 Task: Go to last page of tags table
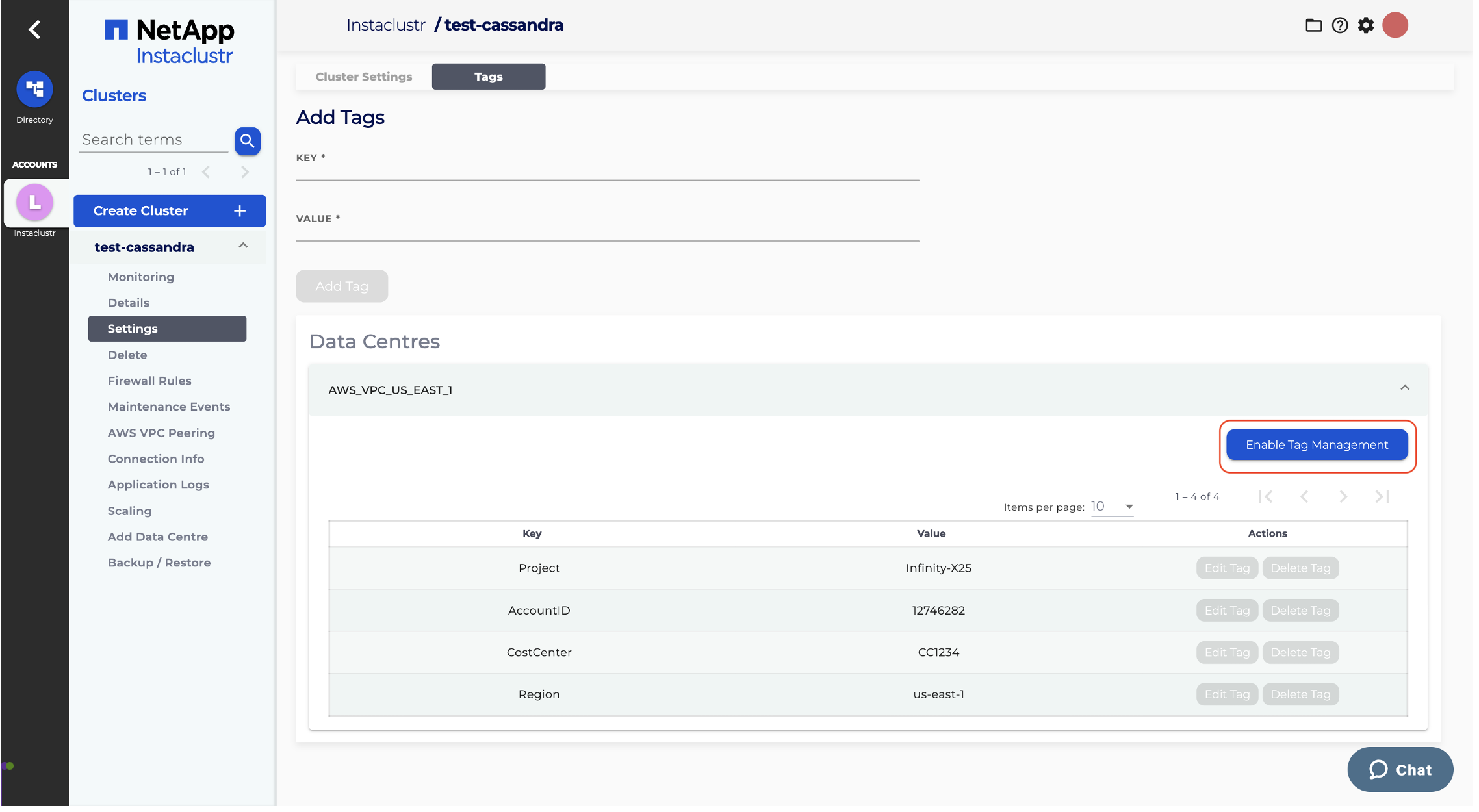point(1382,497)
